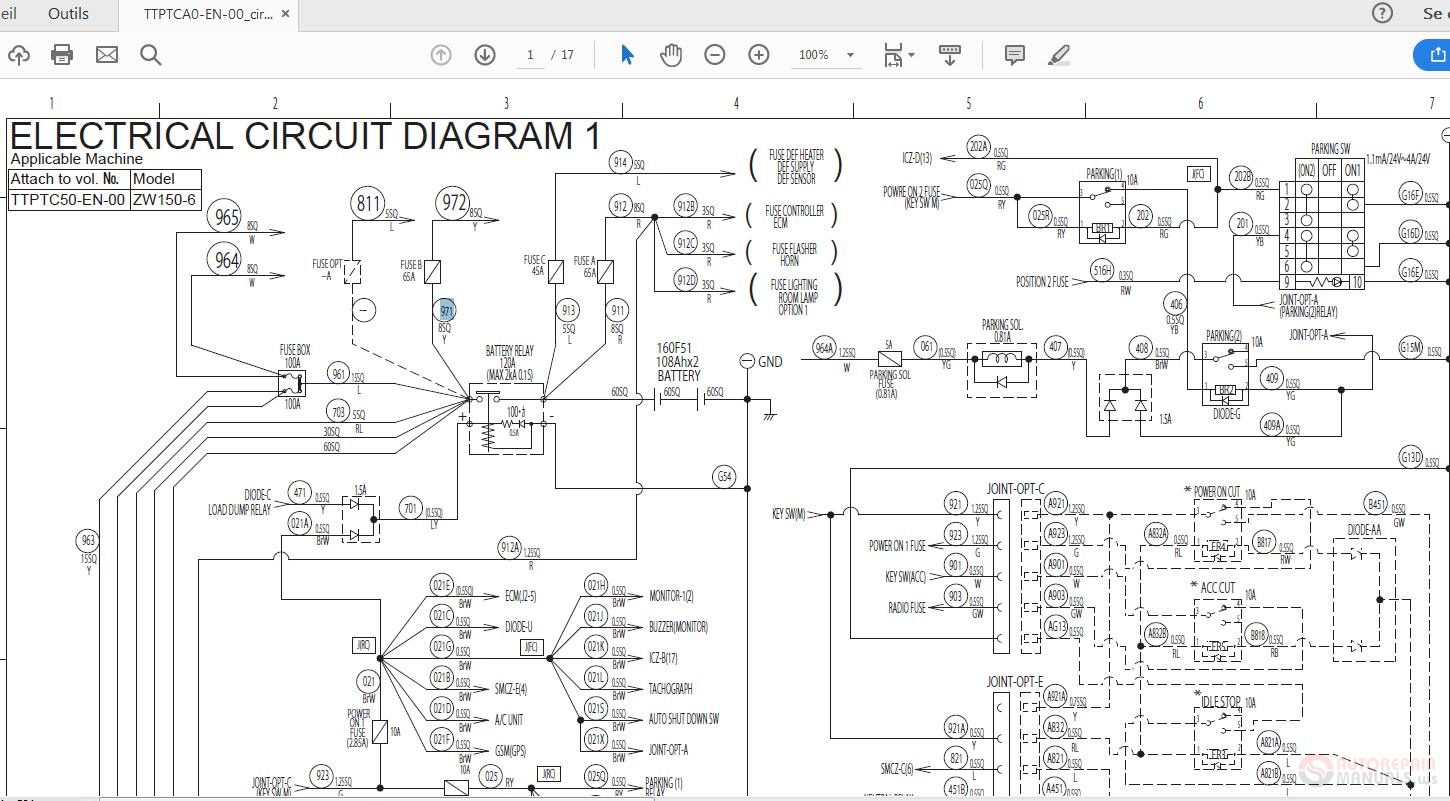1450x801 pixels.
Task: Select the TTPTCA0-EN-00 document tab
Action: coord(205,14)
